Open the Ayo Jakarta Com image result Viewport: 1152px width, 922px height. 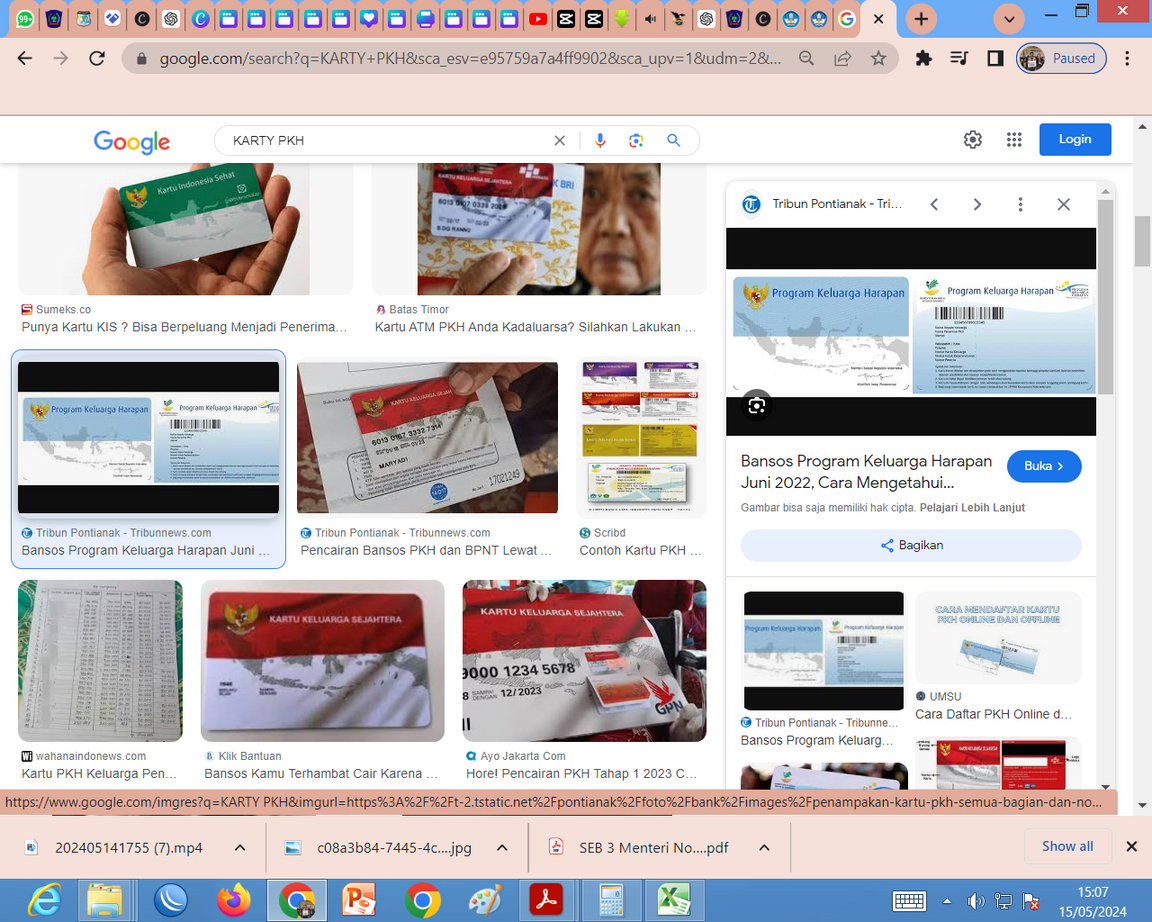[584, 661]
